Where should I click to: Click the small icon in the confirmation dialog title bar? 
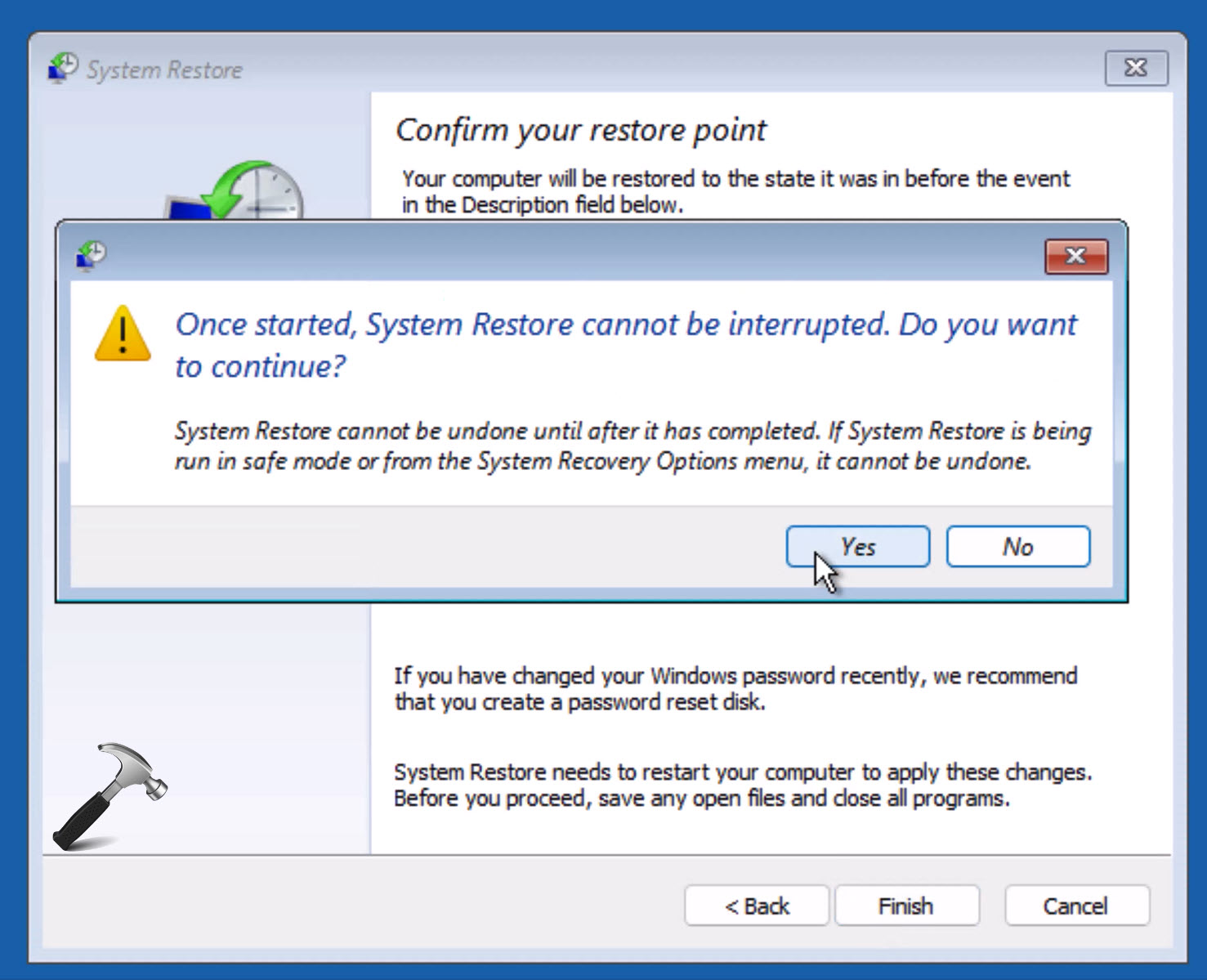pyautogui.click(x=92, y=255)
